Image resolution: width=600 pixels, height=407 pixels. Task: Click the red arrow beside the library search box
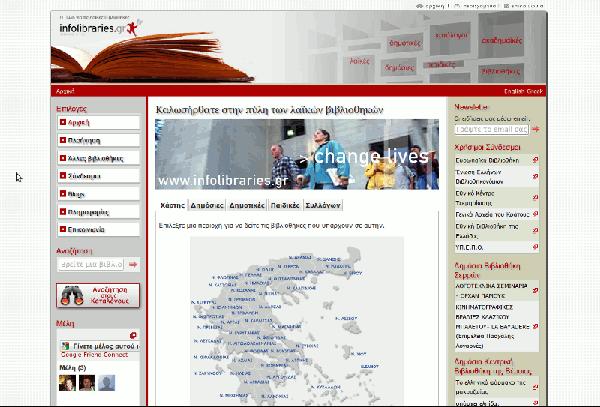[133, 264]
